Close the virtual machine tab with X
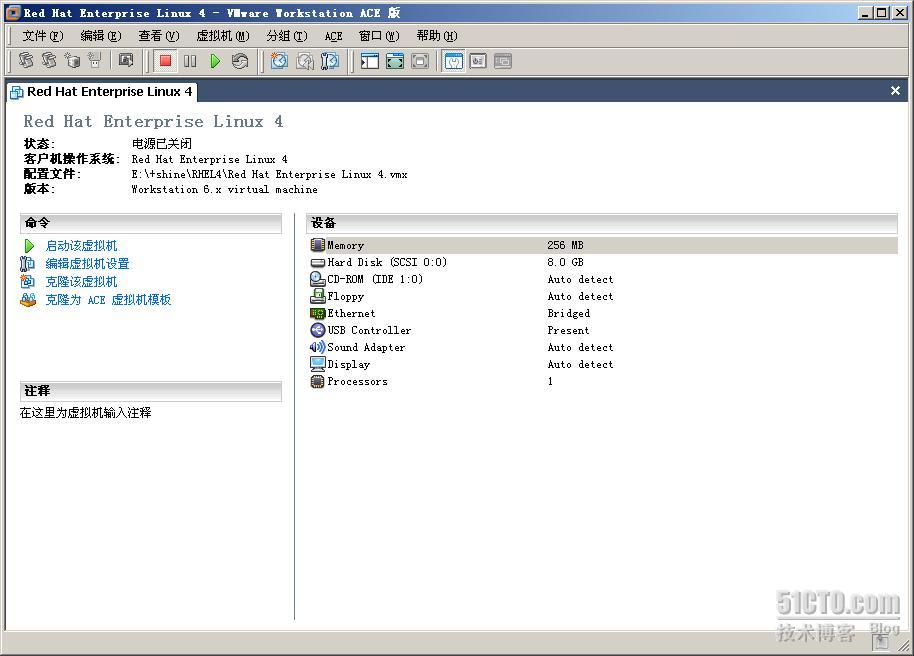 895,90
